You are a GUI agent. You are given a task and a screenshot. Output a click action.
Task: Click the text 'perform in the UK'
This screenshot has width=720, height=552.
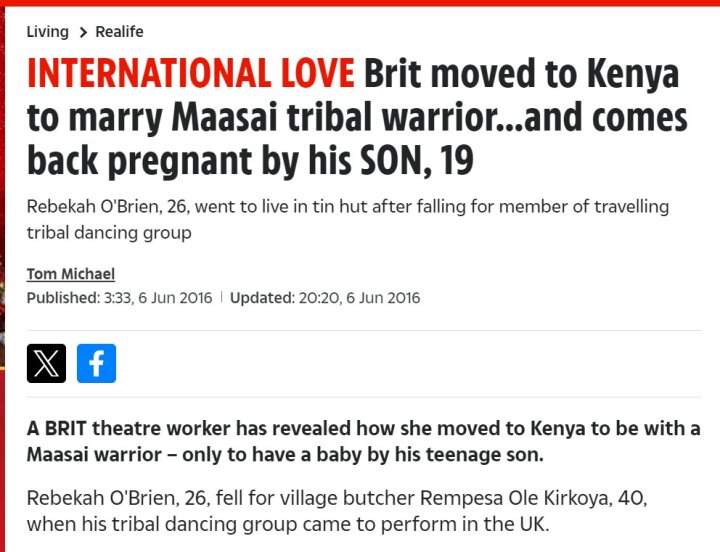tap(465, 524)
